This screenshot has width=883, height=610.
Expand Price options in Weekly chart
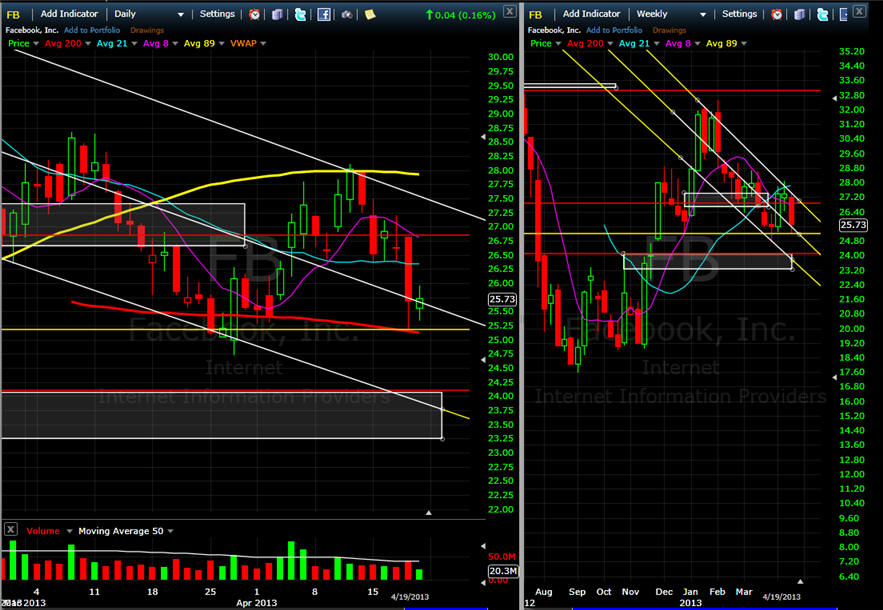point(558,43)
